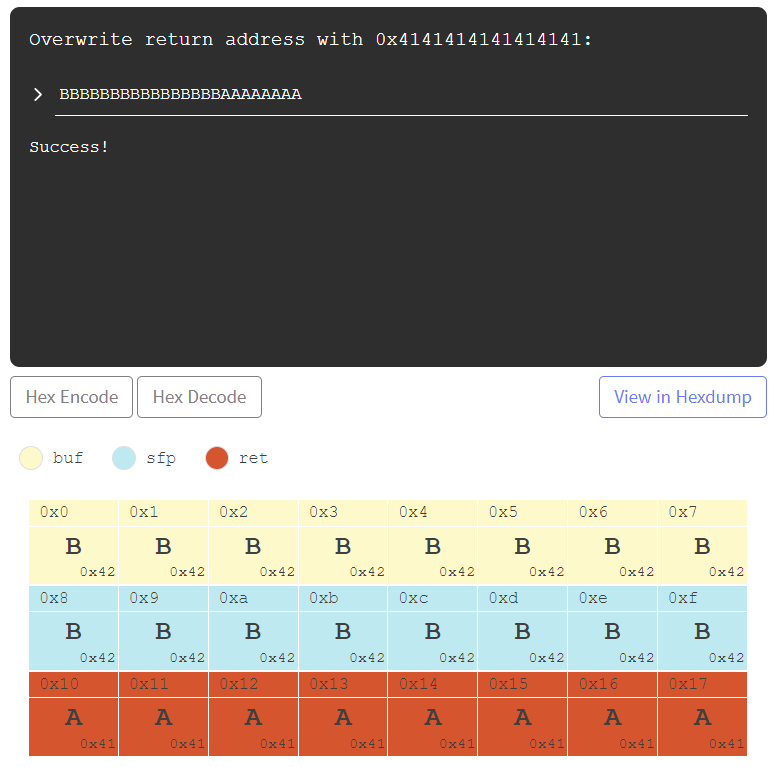Click the 'Success!' message text
776x767 pixels.
click(x=69, y=147)
